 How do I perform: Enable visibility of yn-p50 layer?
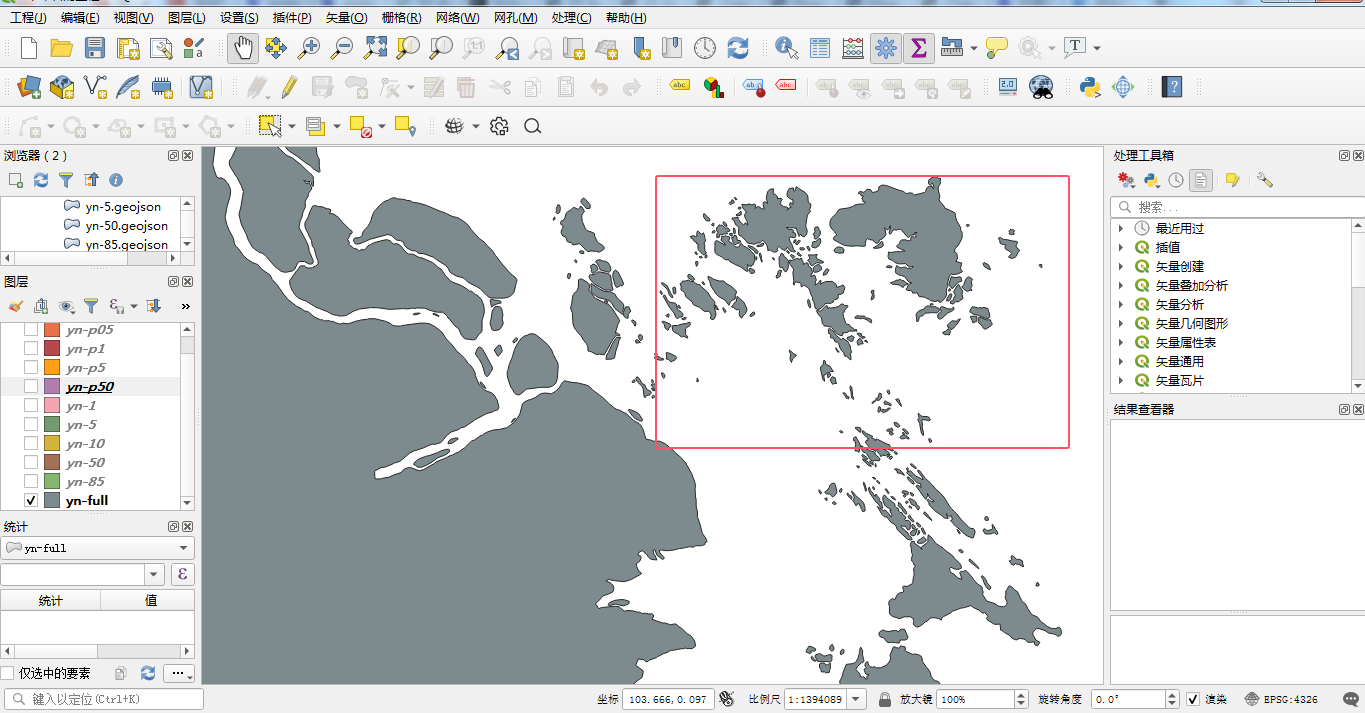tap(31, 387)
